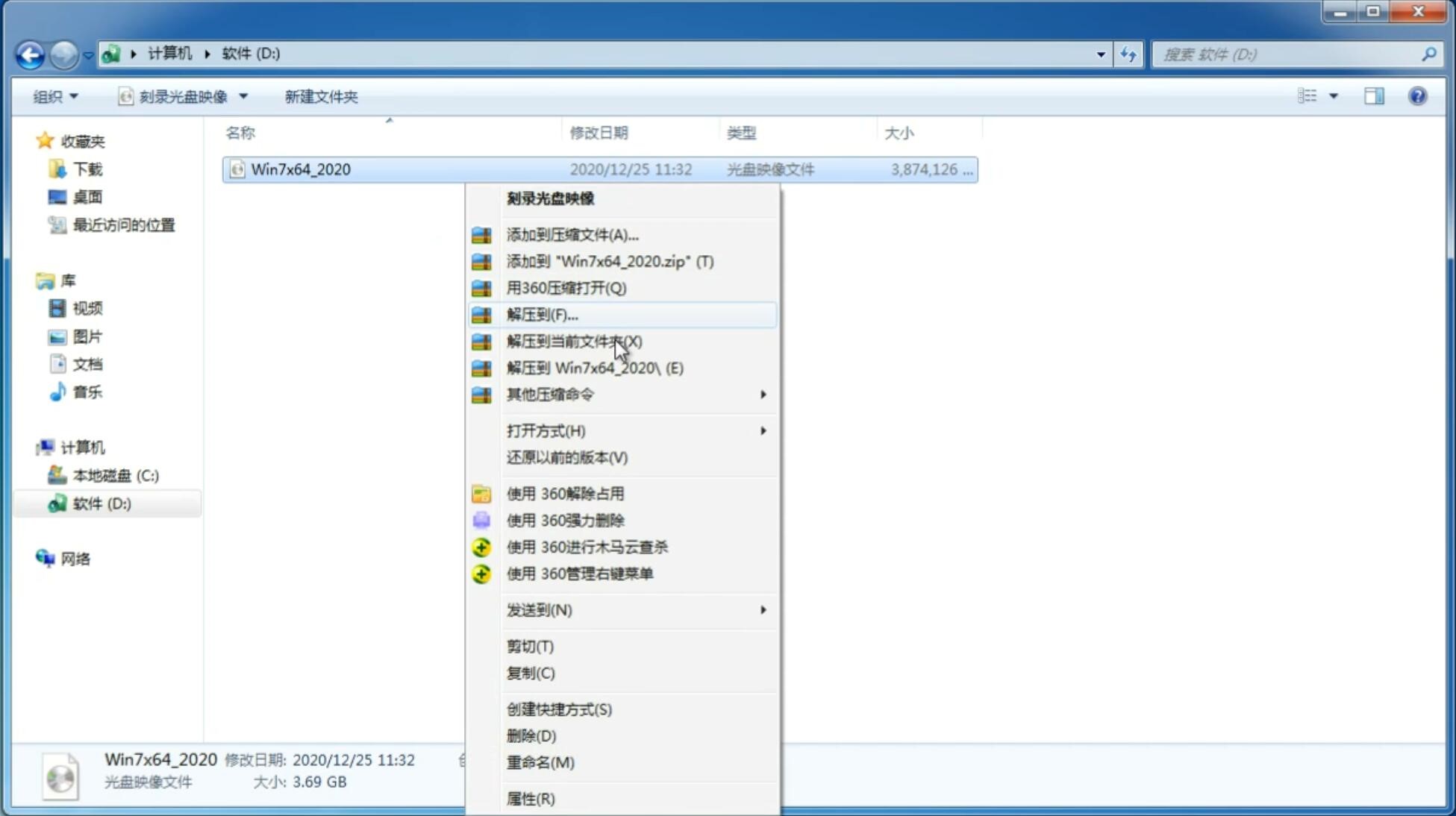Click 刻录光盘映像 to burn ISO
The width and height of the screenshot is (1456, 816).
click(551, 198)
